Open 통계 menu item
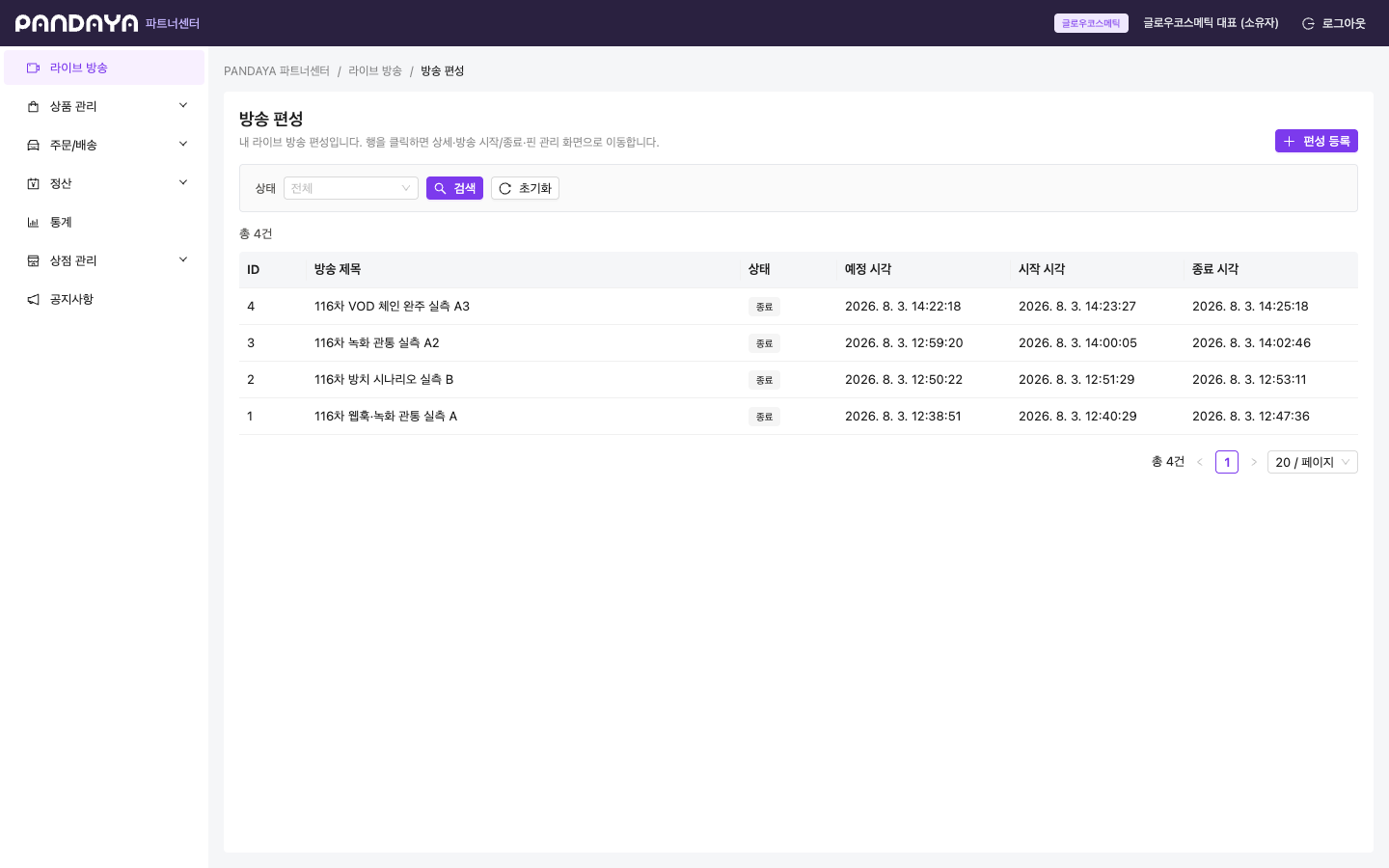This screenshot has height=868, width=1389. (104, 222)
